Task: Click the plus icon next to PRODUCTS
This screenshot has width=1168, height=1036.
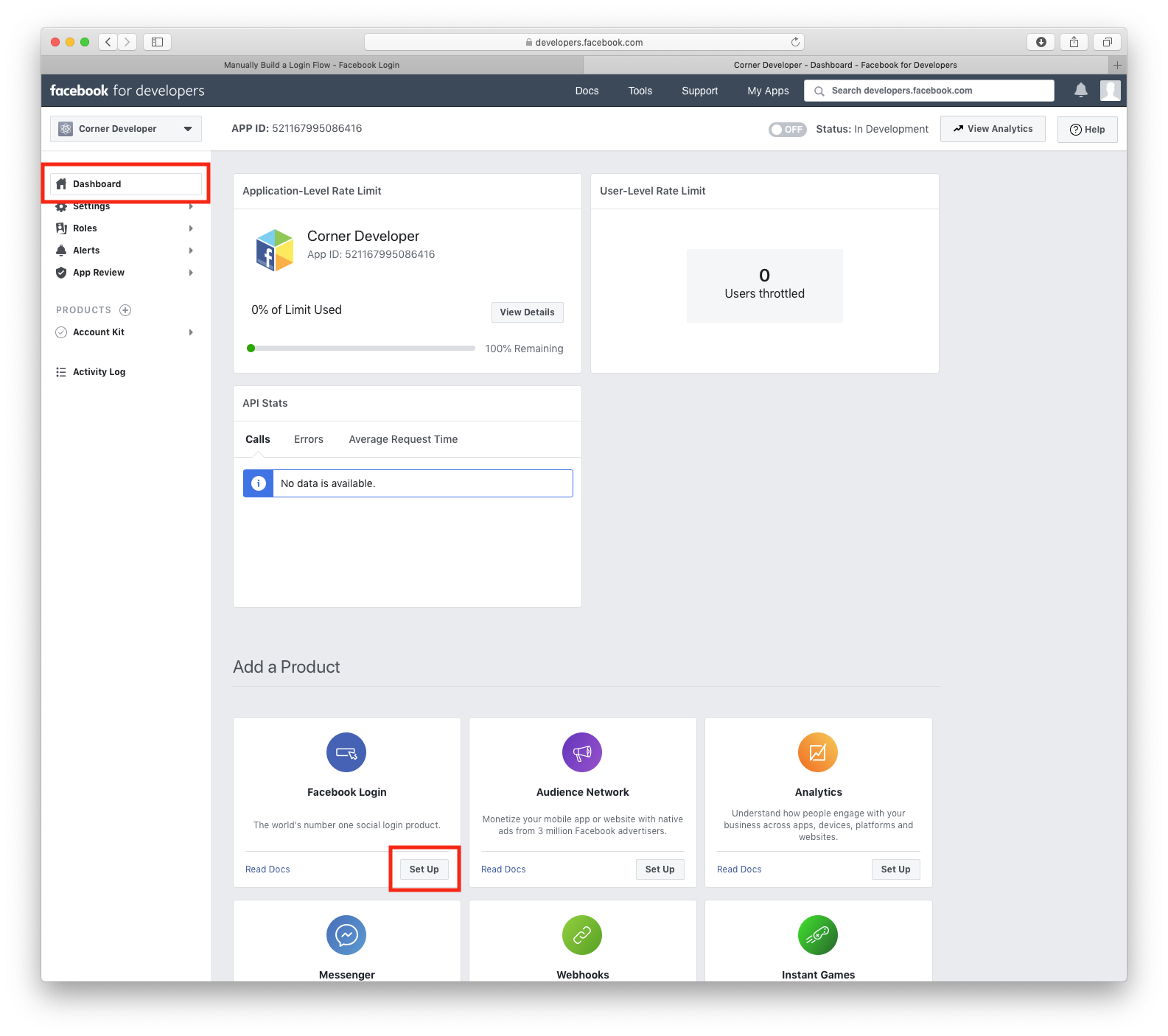Action: (125, 310)
